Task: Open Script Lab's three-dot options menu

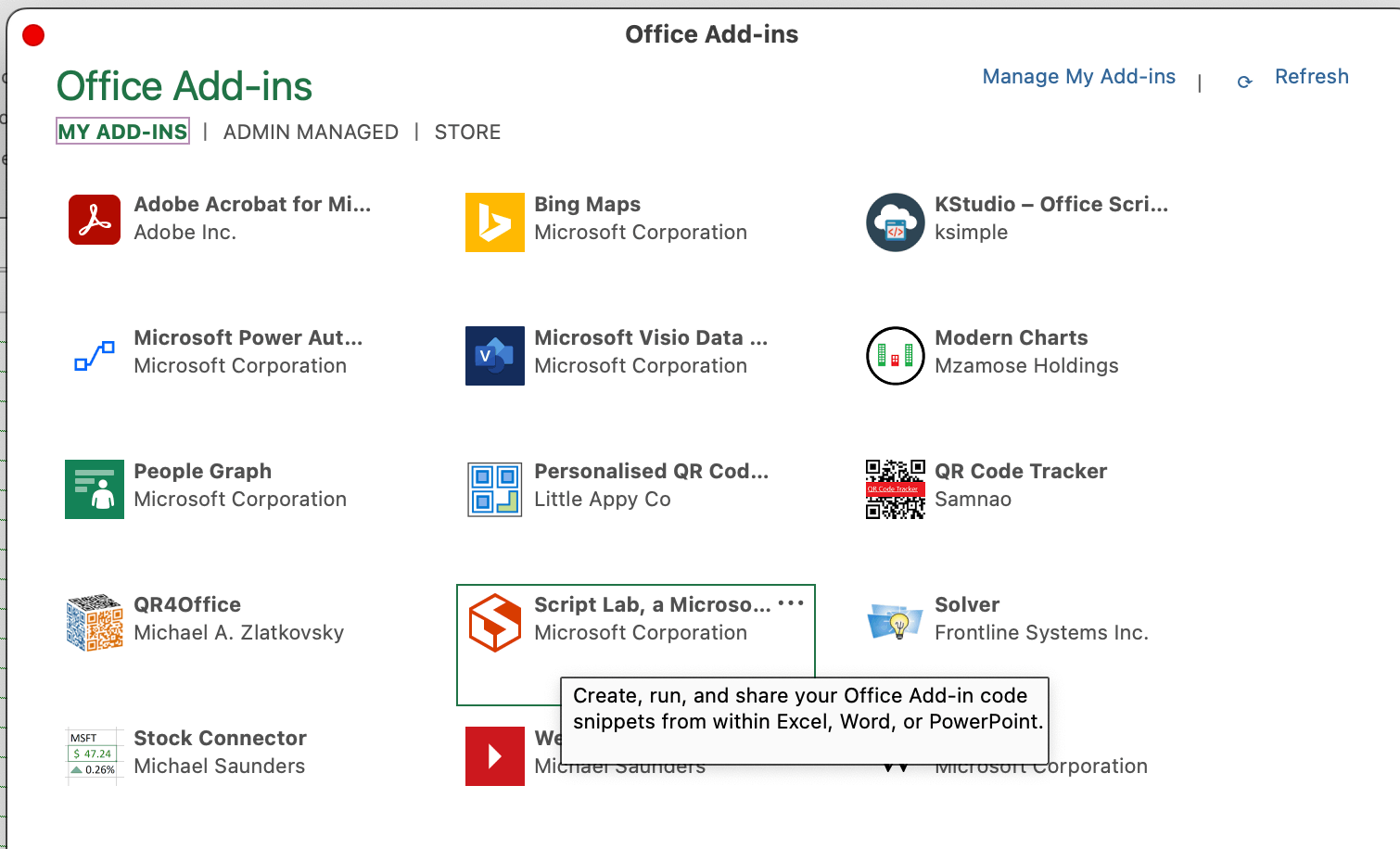Action: click(x=791, y=603)
